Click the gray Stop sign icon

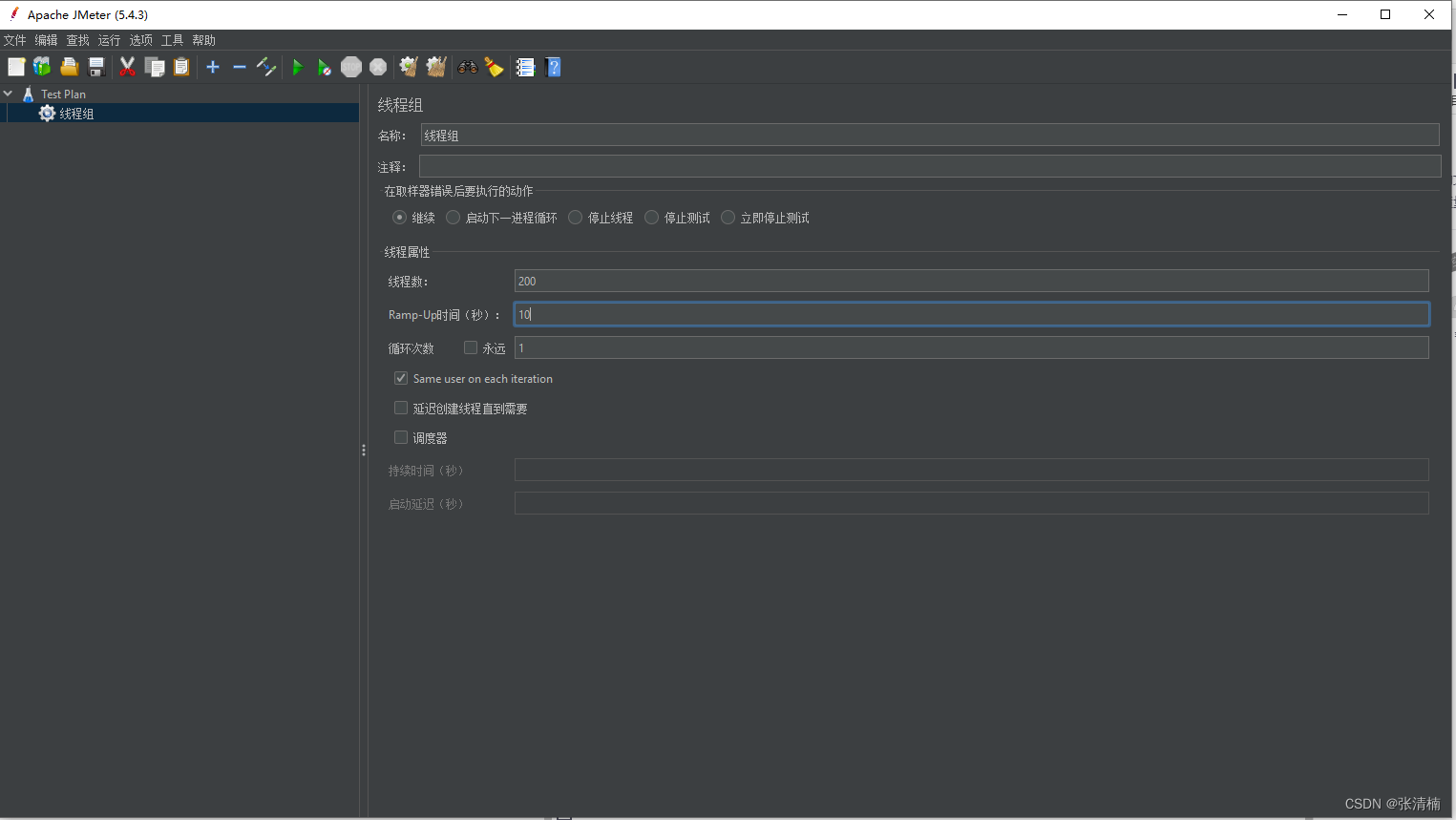tap(351, 67)
